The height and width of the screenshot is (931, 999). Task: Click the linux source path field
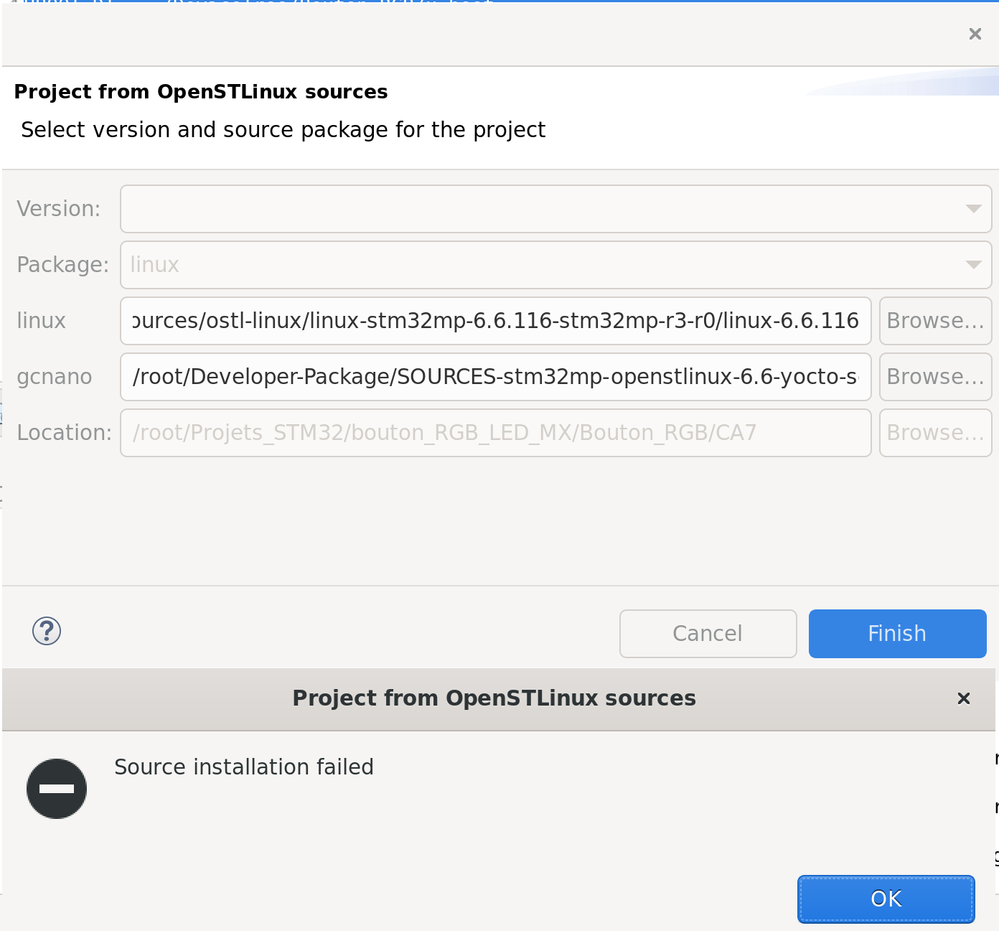coord(495,321)
